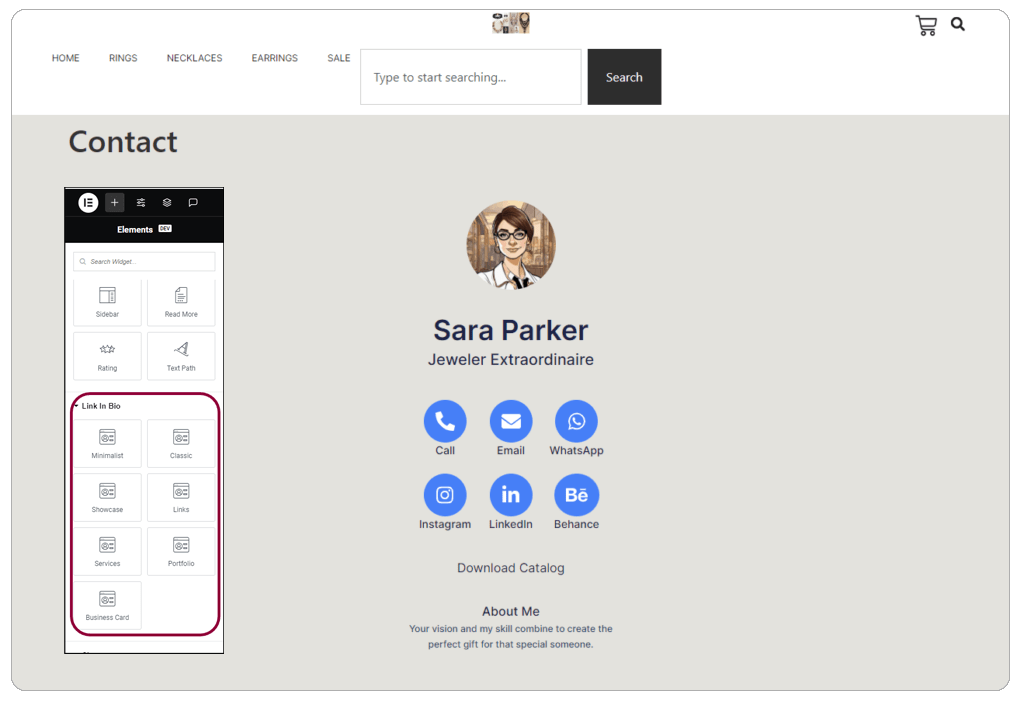Click the Call phone icon
1024x705 pixels.
[x=445, y=421]
